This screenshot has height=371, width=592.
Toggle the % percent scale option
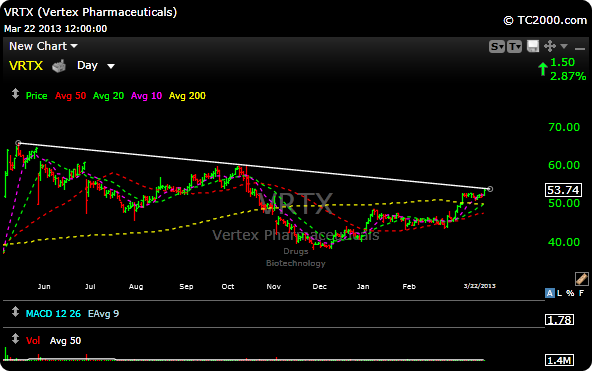(x=570, y=293)
